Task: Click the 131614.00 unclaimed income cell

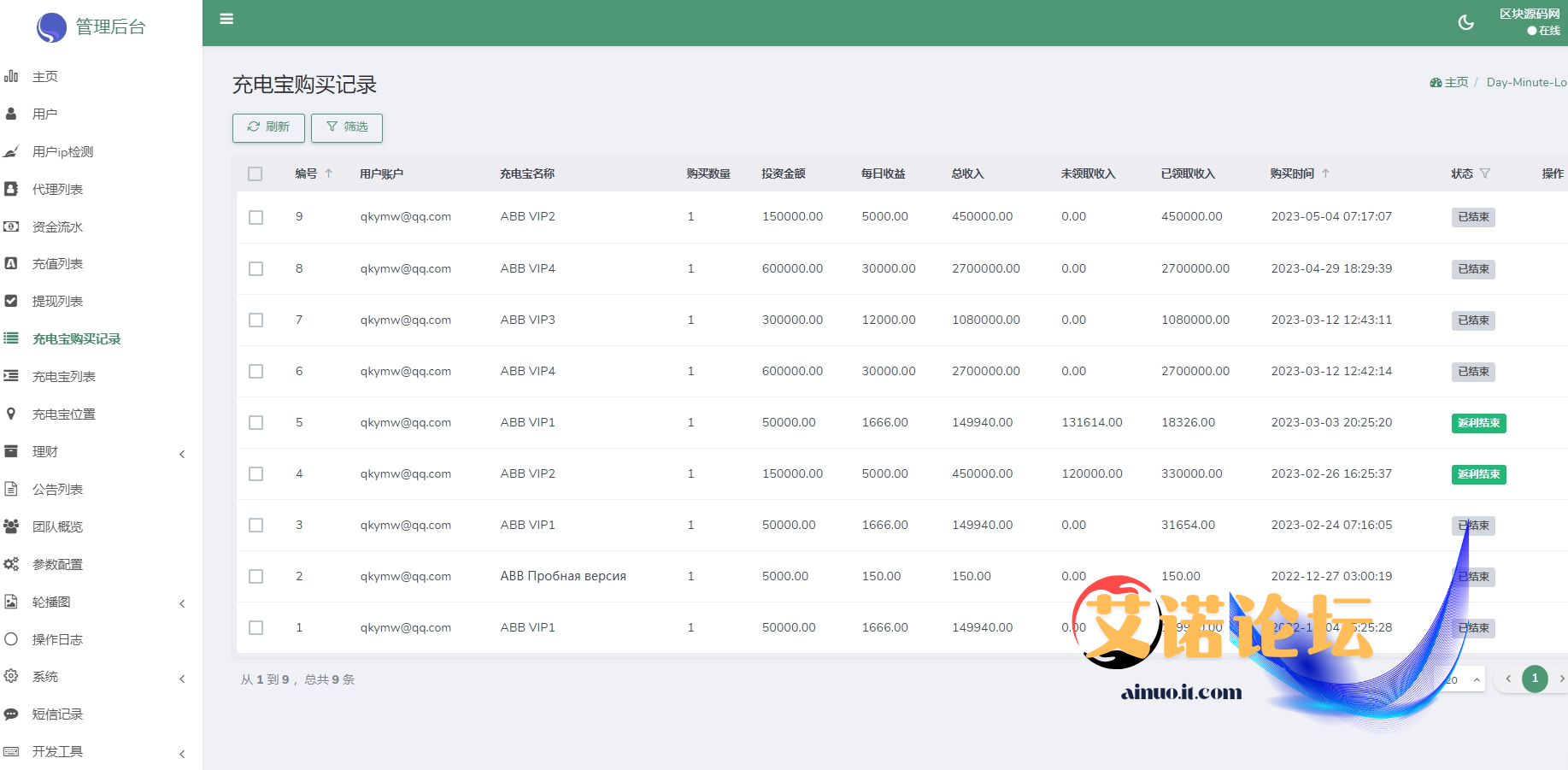Action: [x=1092, y=422]
